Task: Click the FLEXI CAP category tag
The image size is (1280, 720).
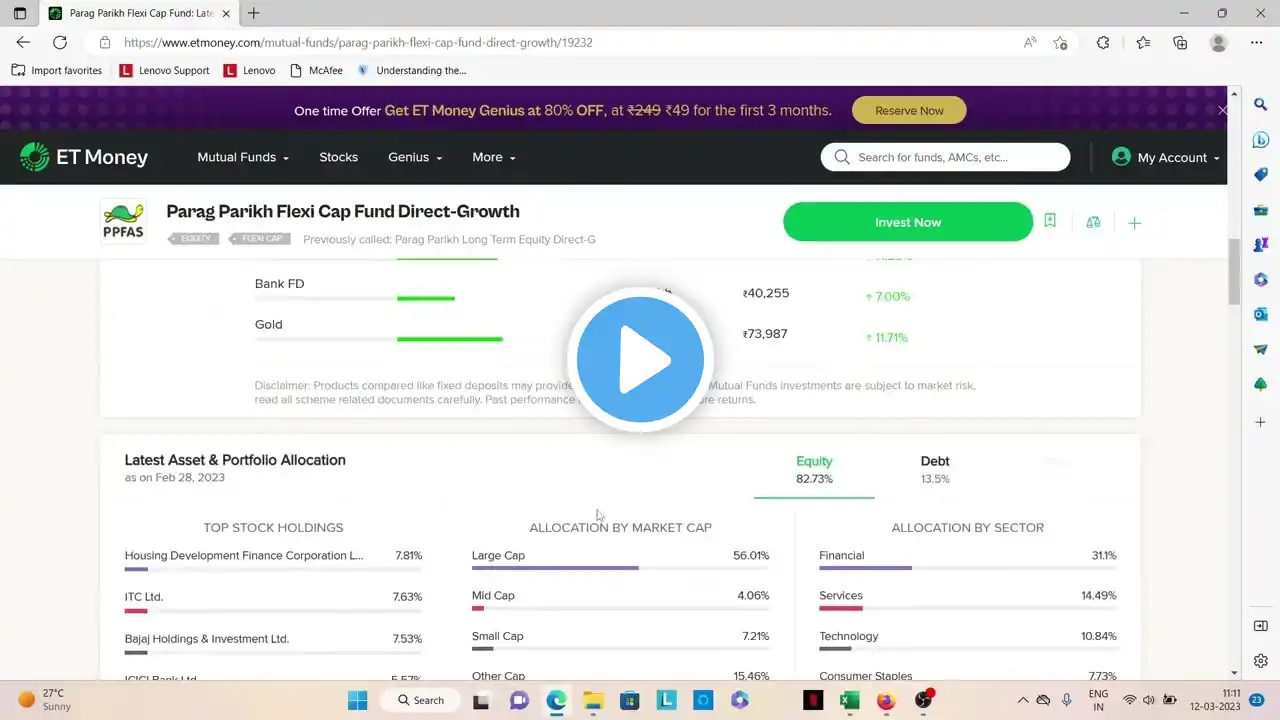Action: 260,239
